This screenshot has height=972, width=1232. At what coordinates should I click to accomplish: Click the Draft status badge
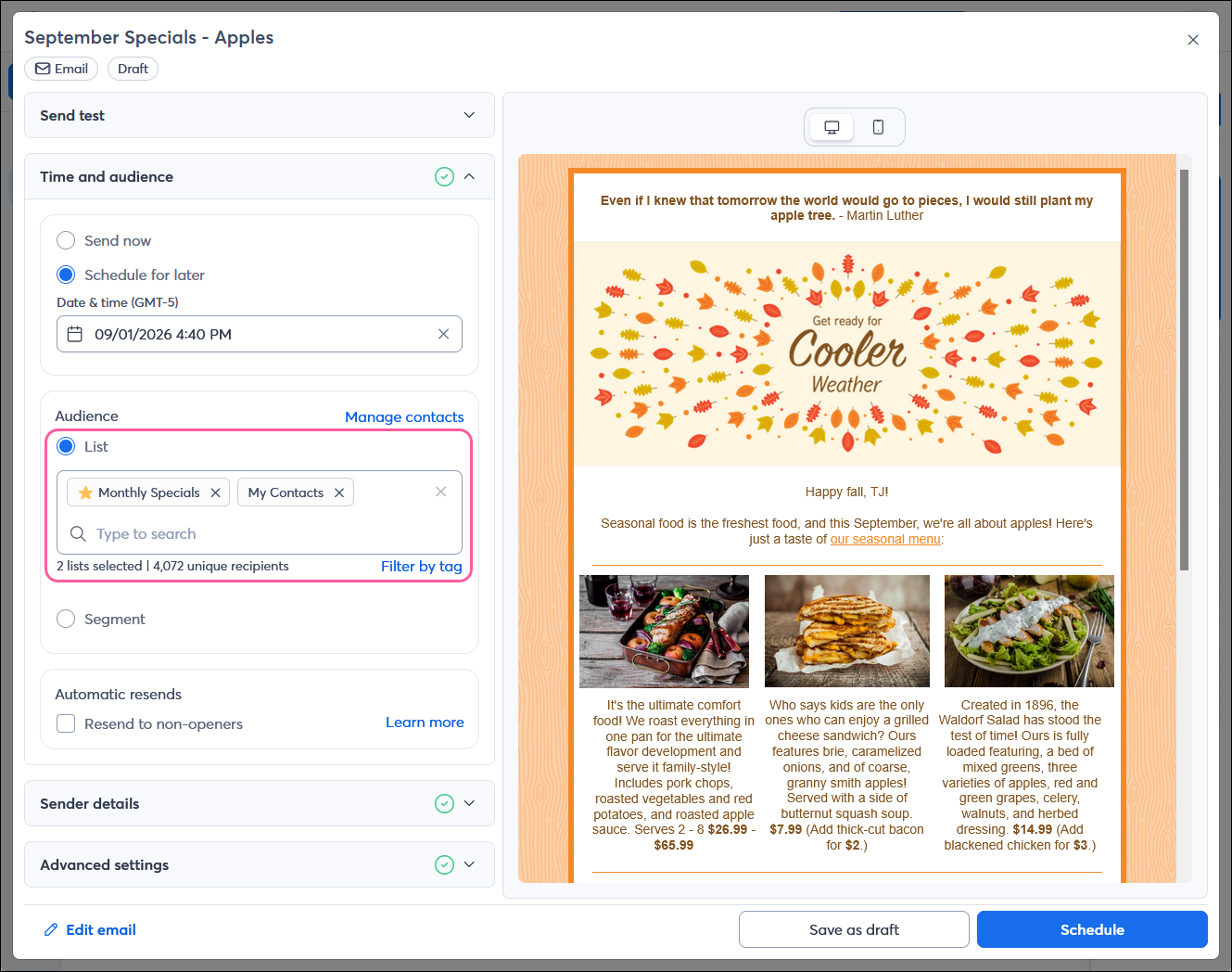tap(132, 68)
